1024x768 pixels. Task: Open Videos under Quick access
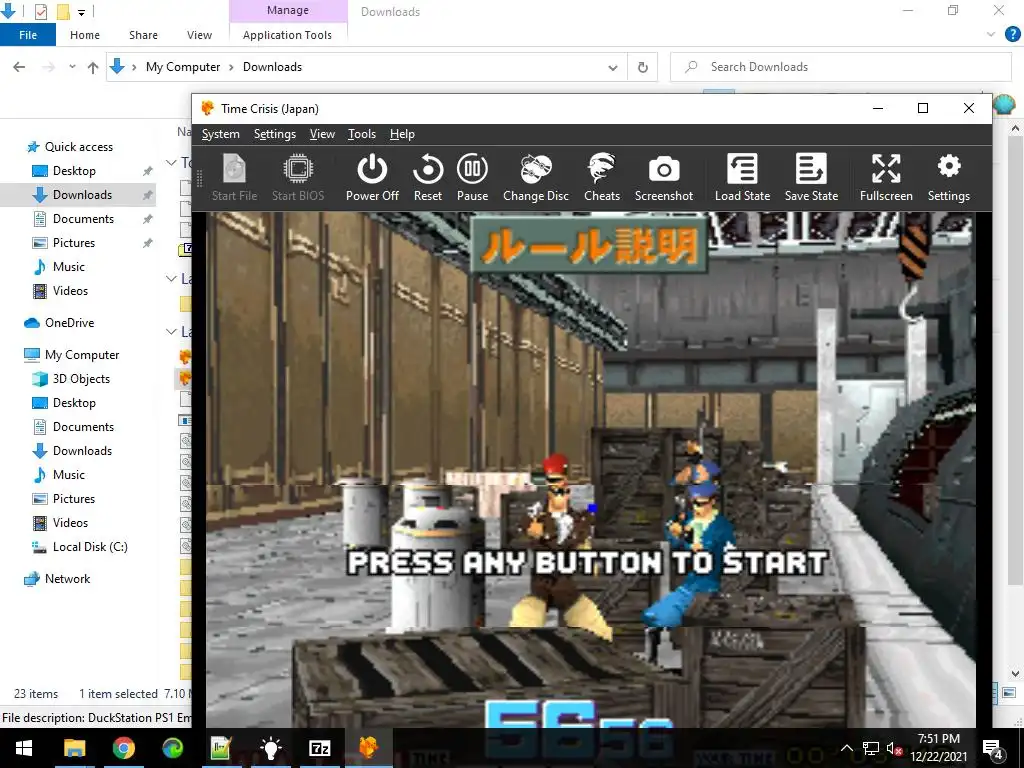(70, 291)
